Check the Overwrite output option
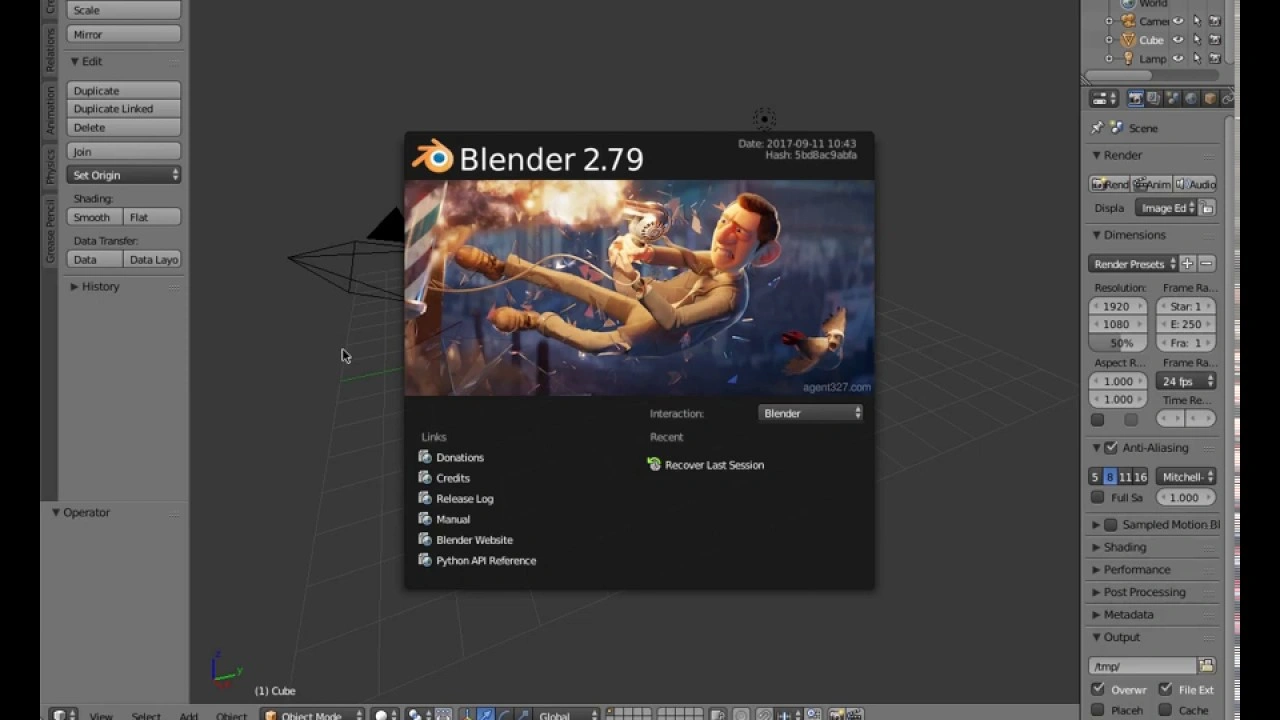Viewport: 1280px width, 720px height. (1097, 689)
